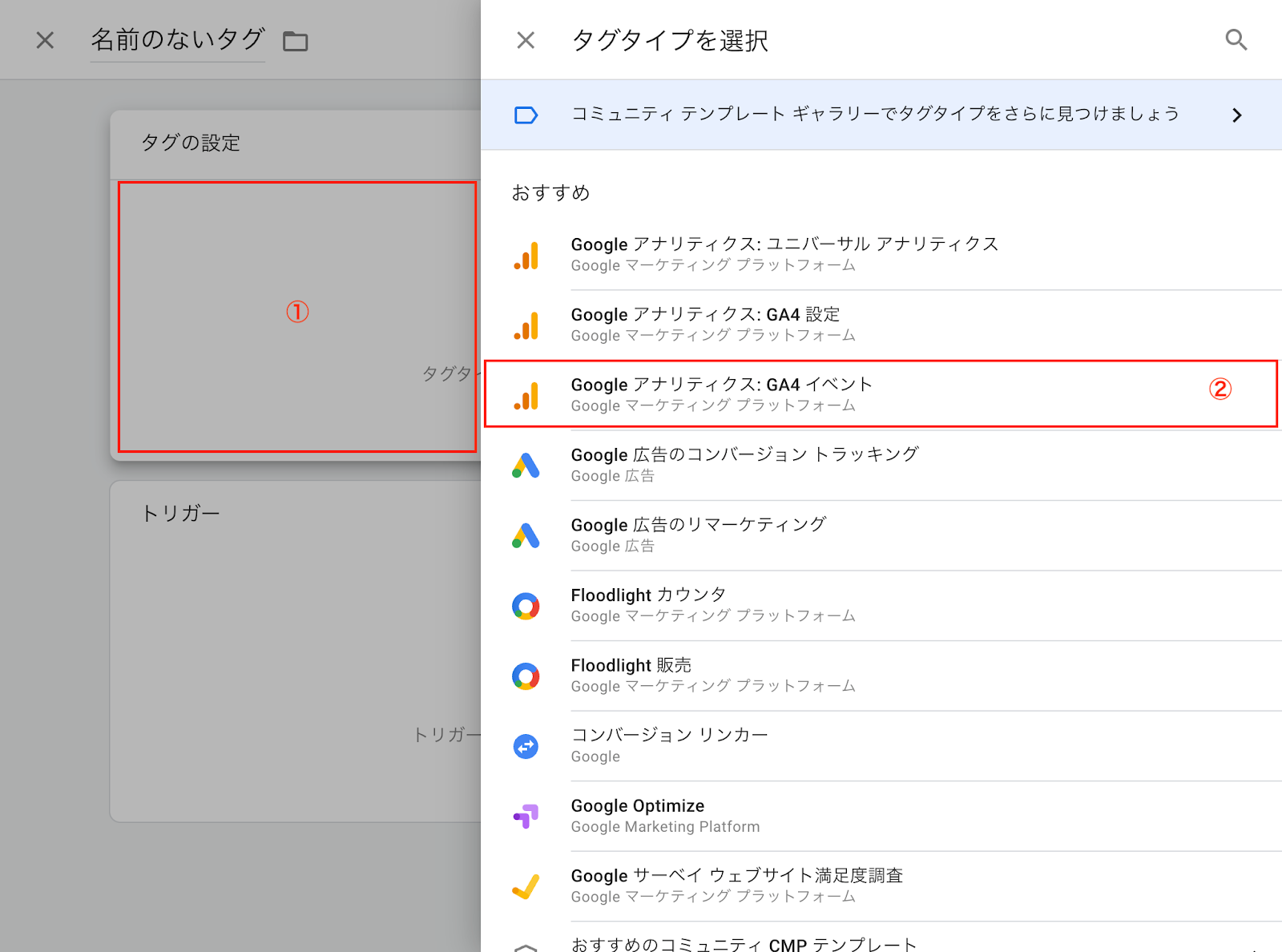Click the Google Optimize purple icon
Screen dimensions: 1282x952
(x=526, y=816)
